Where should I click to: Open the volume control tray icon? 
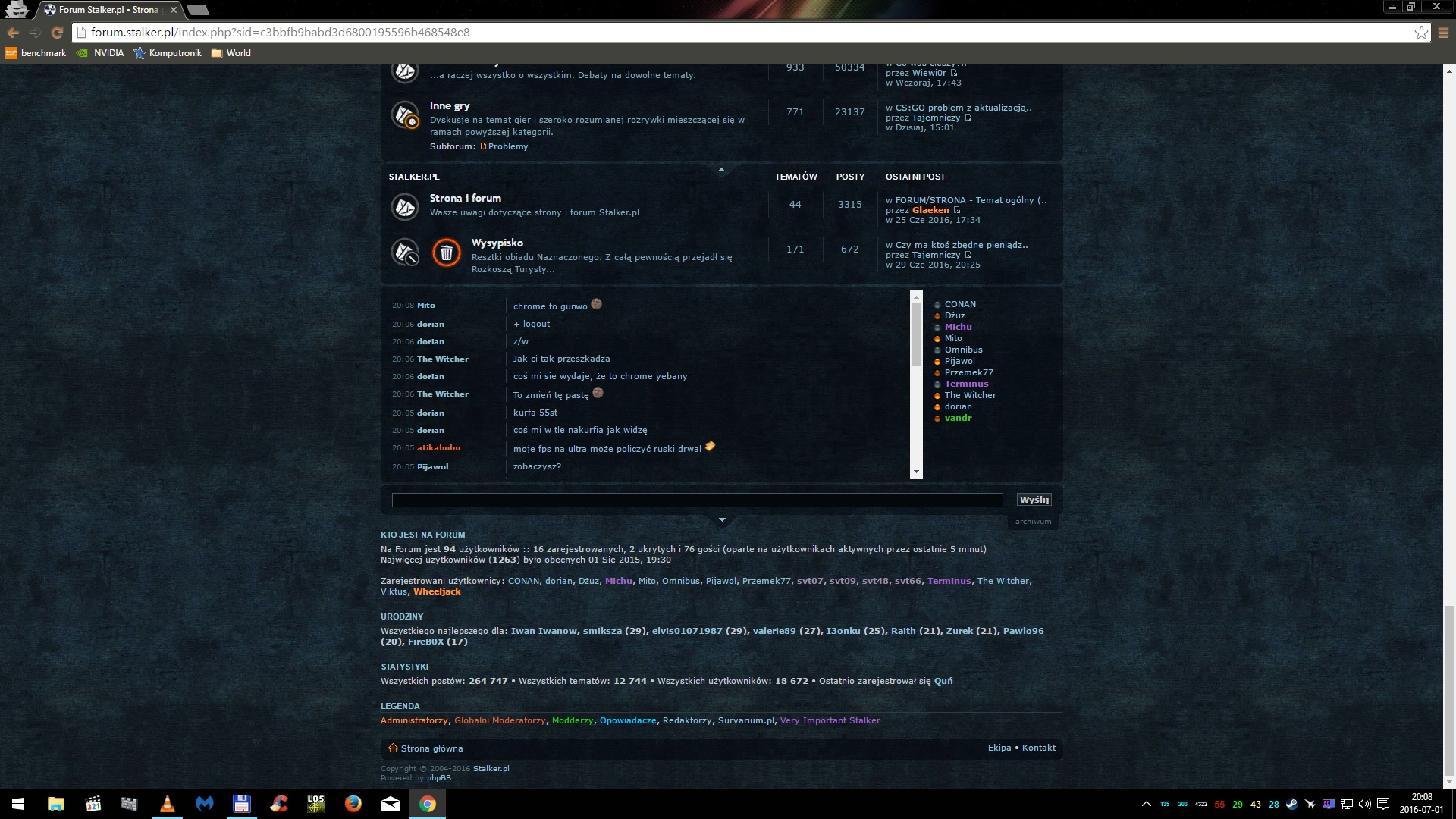coord(1365,804)
